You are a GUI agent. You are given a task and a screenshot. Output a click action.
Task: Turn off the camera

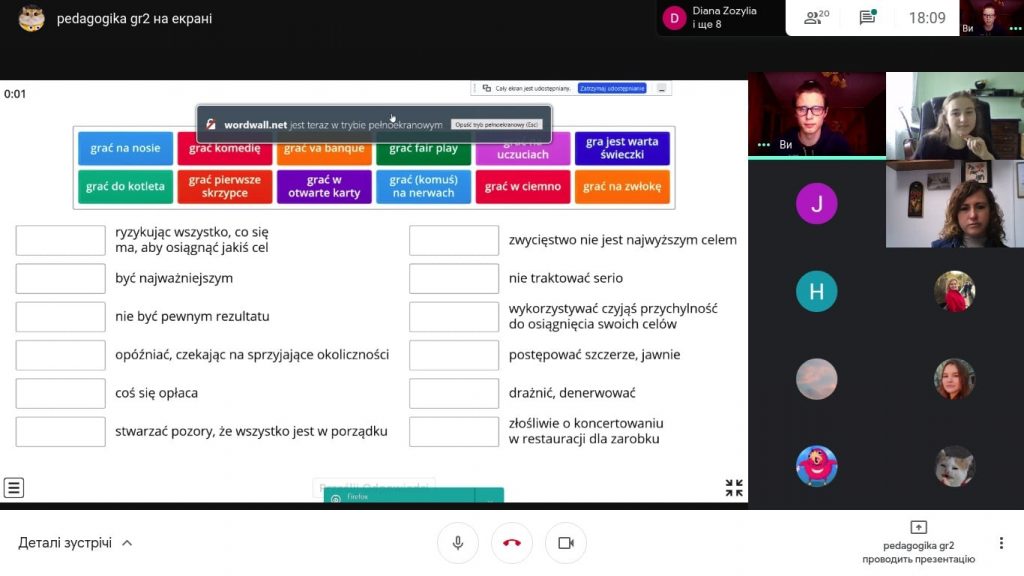(566, 543)
